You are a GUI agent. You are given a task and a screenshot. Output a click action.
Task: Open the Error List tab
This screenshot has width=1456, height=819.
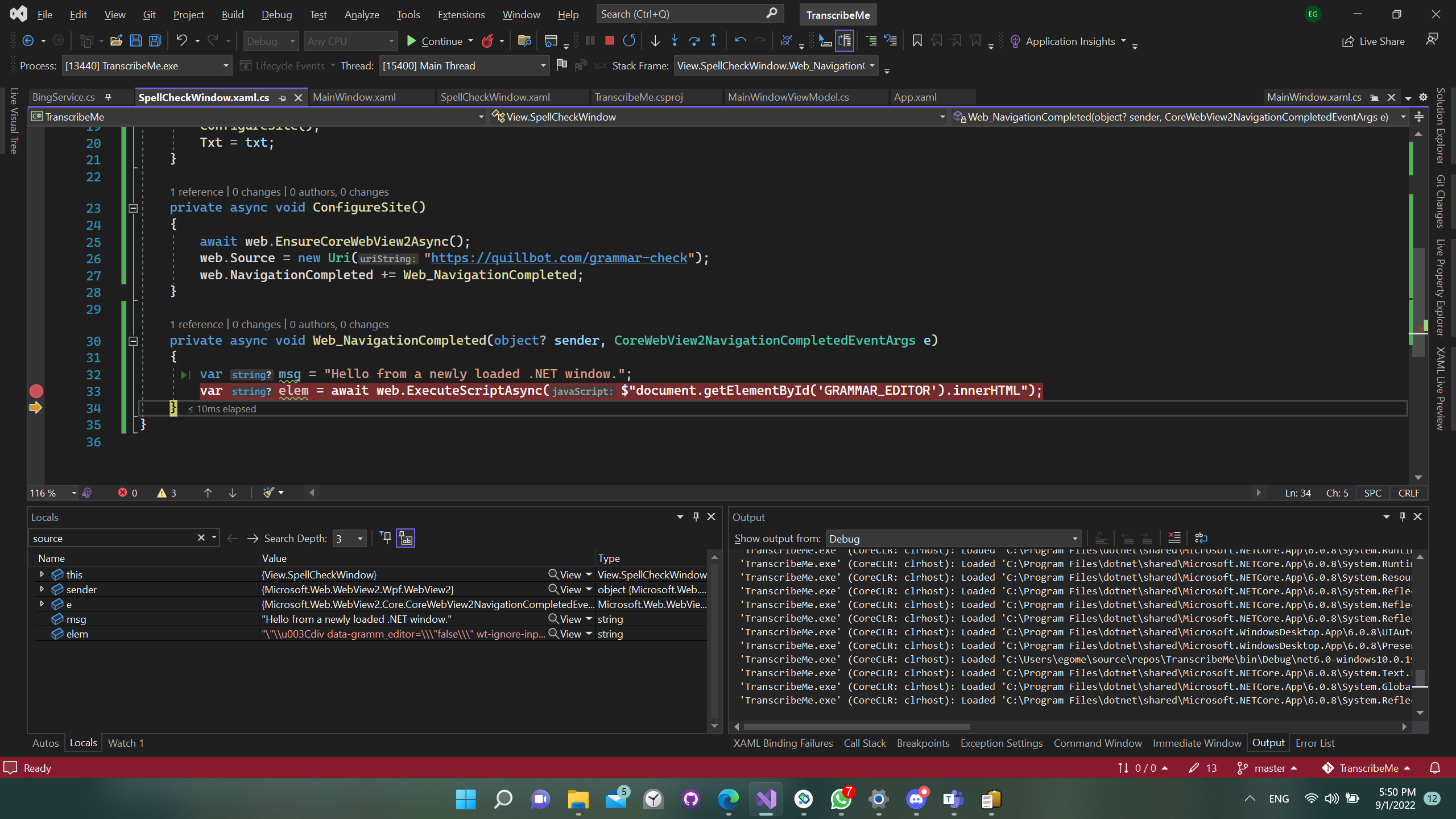[x=1316, y=743]
